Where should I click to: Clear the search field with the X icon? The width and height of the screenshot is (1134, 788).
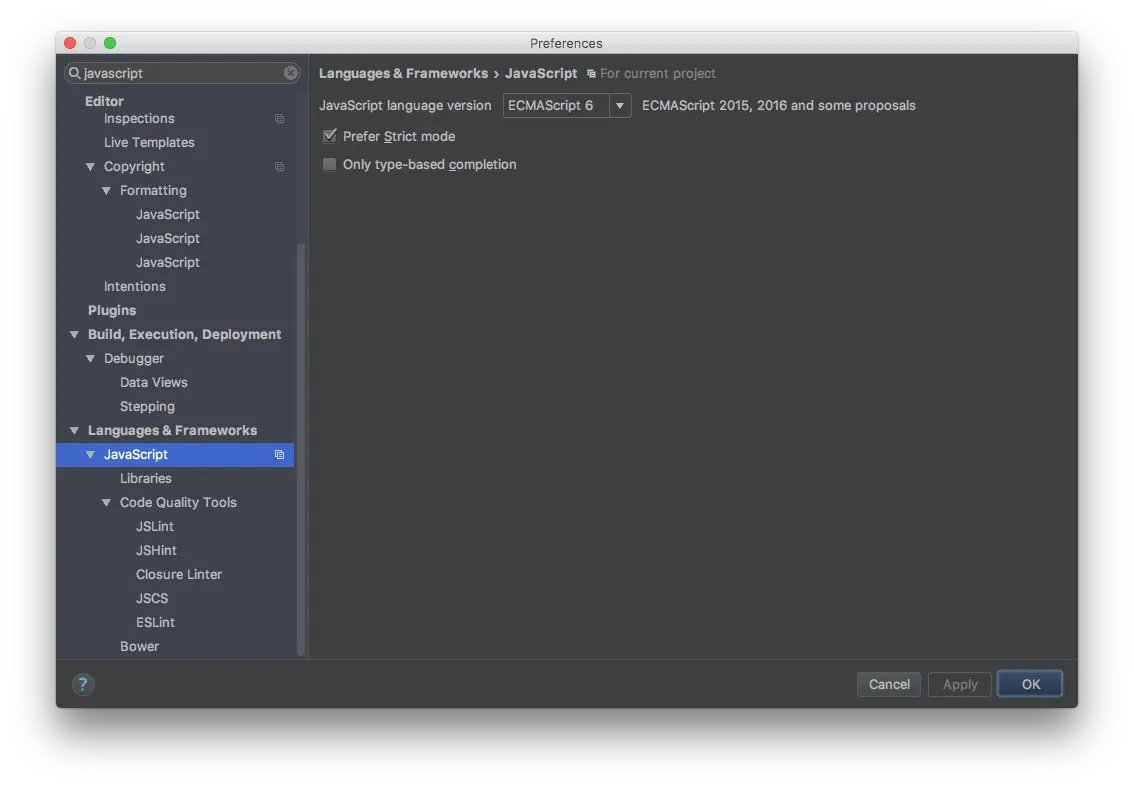click(290, 73)
